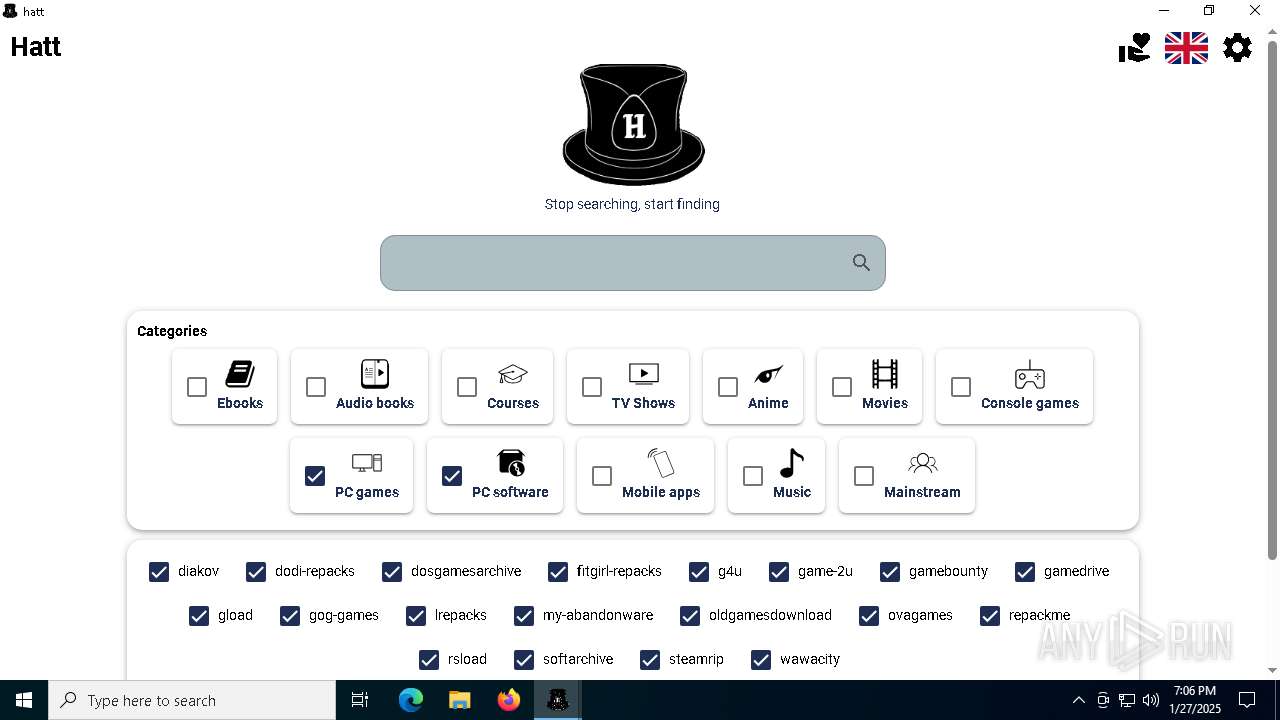This screenshot has width=1280, height=720.
Task: Click the magnifier search icon
Action: (x=861, y=262)
